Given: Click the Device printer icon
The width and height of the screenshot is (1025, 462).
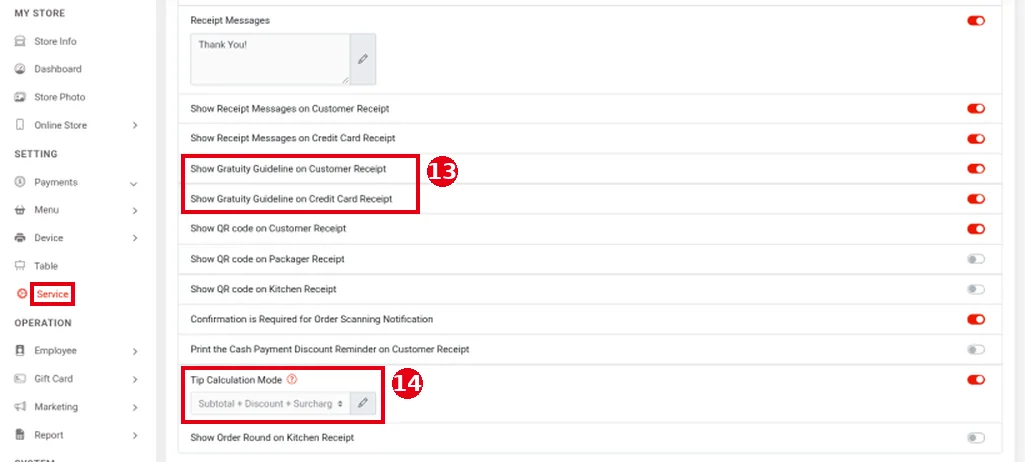Looking at the screenshot, I should pos(20,238).
